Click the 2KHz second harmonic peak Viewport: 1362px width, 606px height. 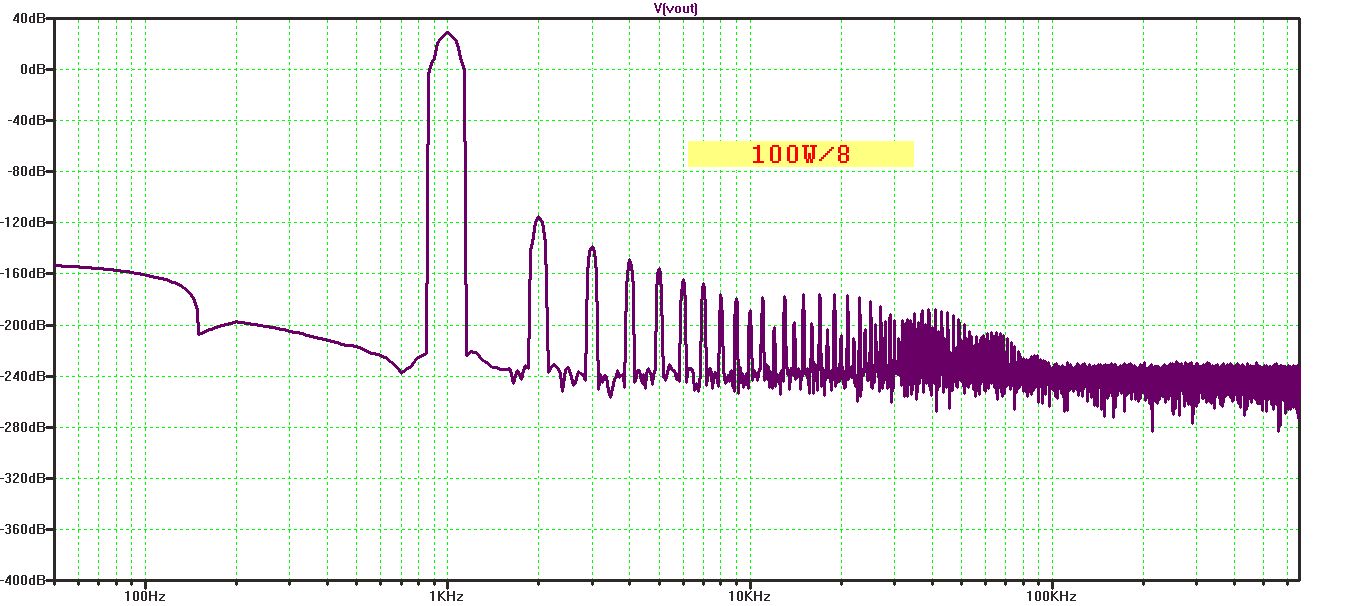tap(538, 217)
